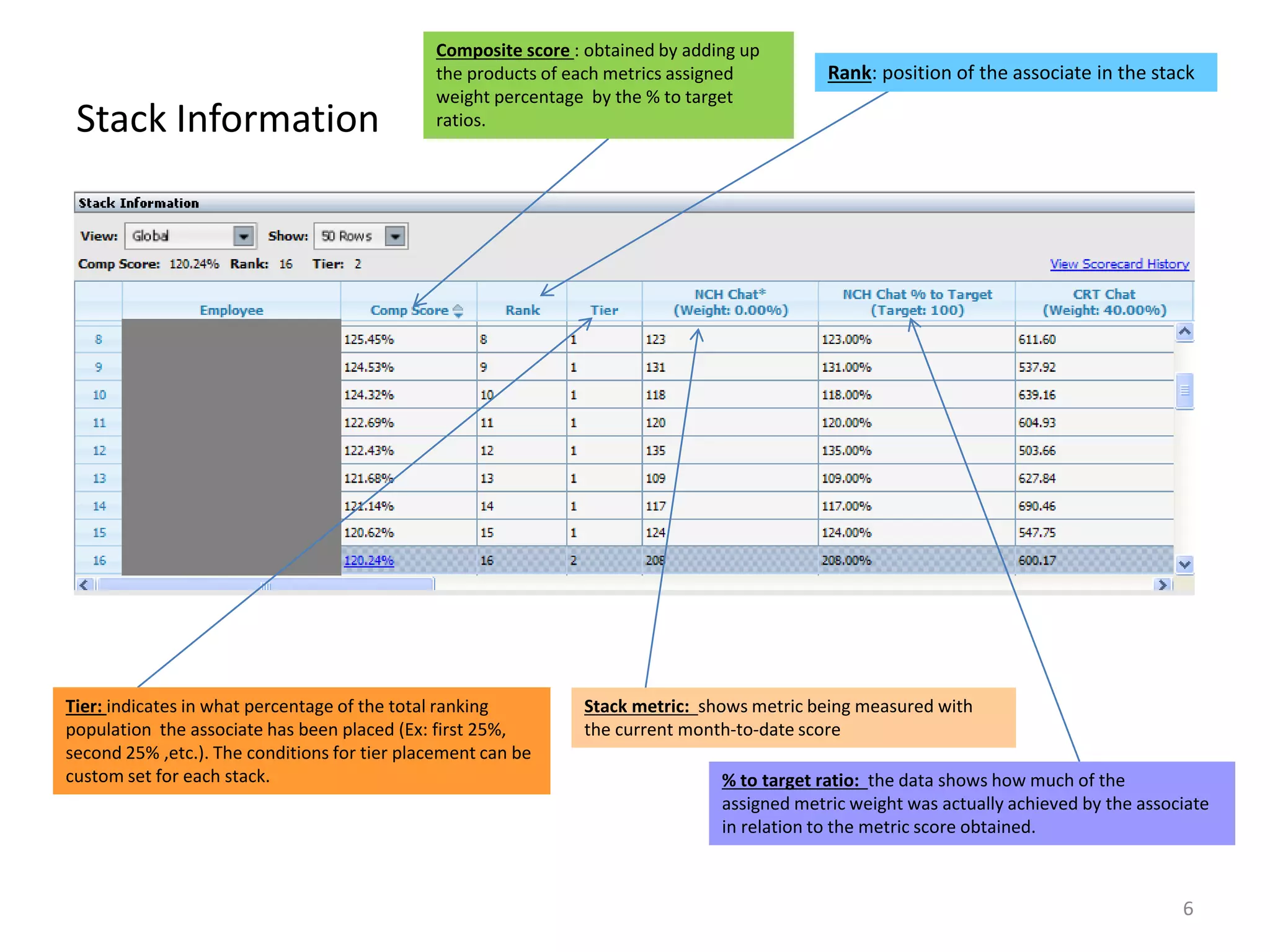Select the Tier column header
This screenshot has height=952, width=1270.
pos(604,310)
